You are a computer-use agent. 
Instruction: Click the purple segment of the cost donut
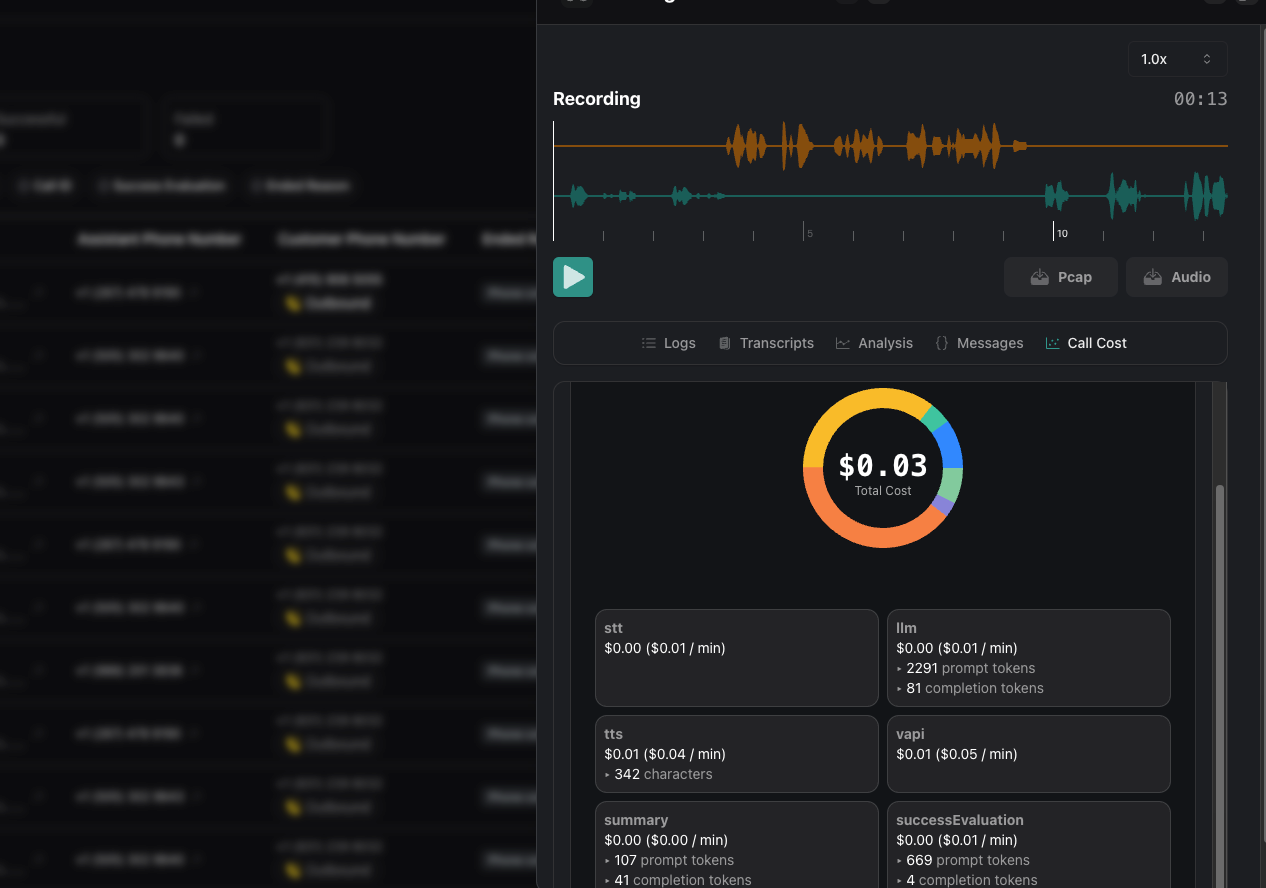[941, 506]
